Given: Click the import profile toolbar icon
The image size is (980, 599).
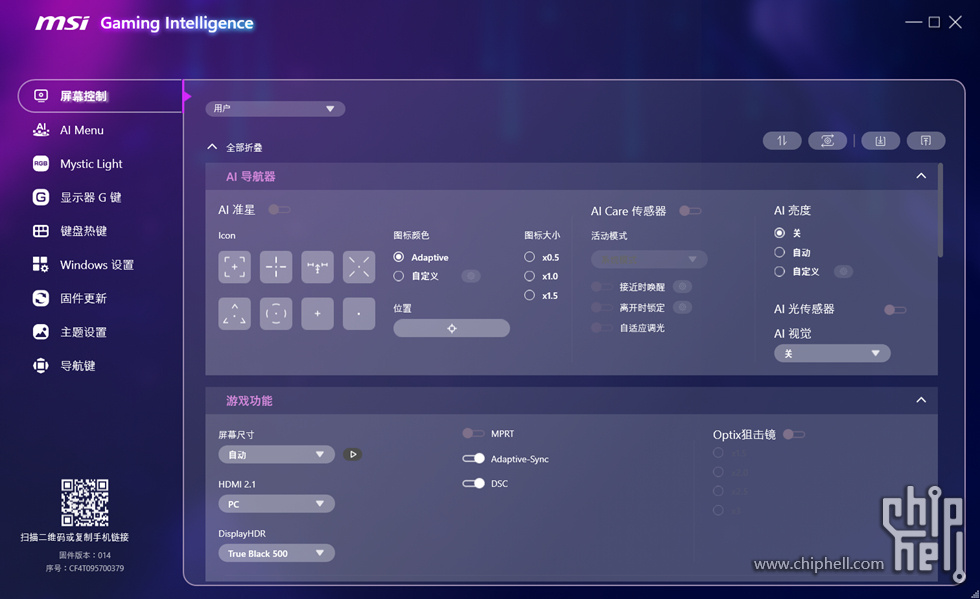Looking at the screenshot, I should click(880, 141).
